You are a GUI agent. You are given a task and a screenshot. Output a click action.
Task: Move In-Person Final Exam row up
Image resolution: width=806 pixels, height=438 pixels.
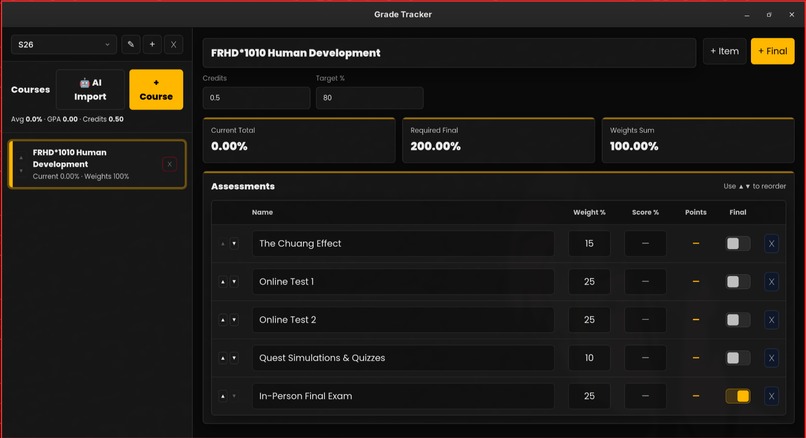pyautogui.click(x=223, y=396)
